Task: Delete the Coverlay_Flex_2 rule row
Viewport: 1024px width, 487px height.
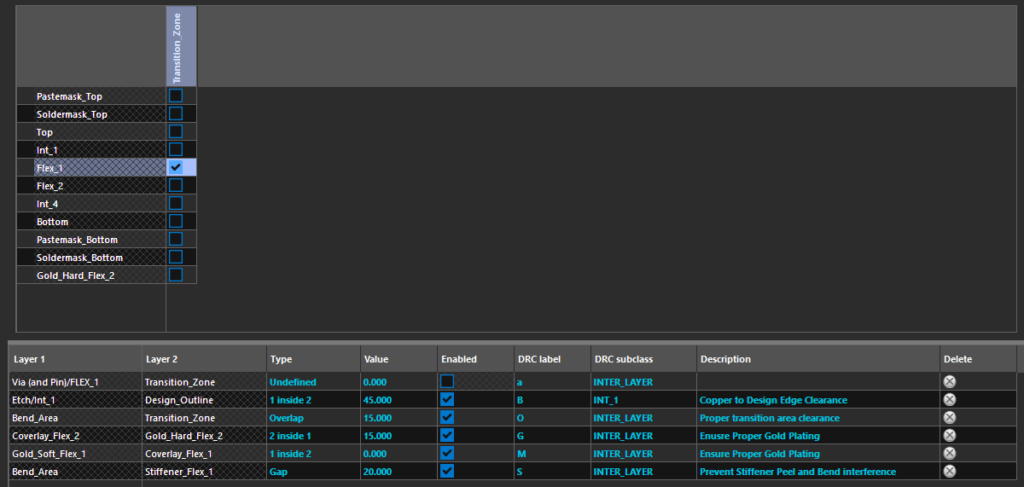Action: [950, 435]
